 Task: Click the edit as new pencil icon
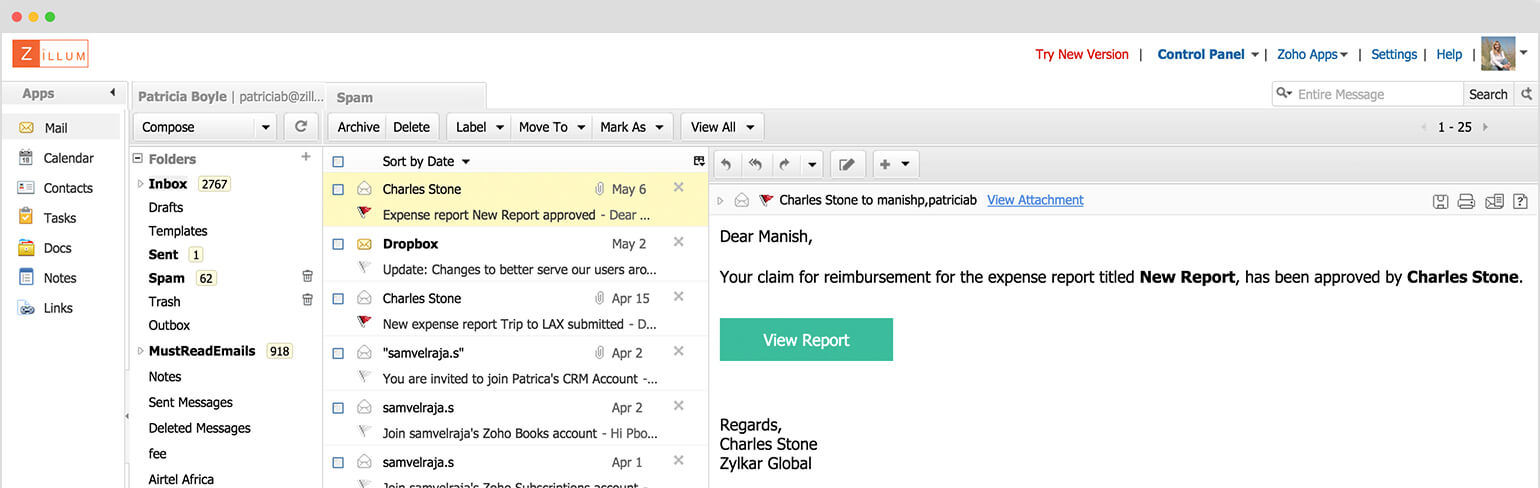click(848, 164)
